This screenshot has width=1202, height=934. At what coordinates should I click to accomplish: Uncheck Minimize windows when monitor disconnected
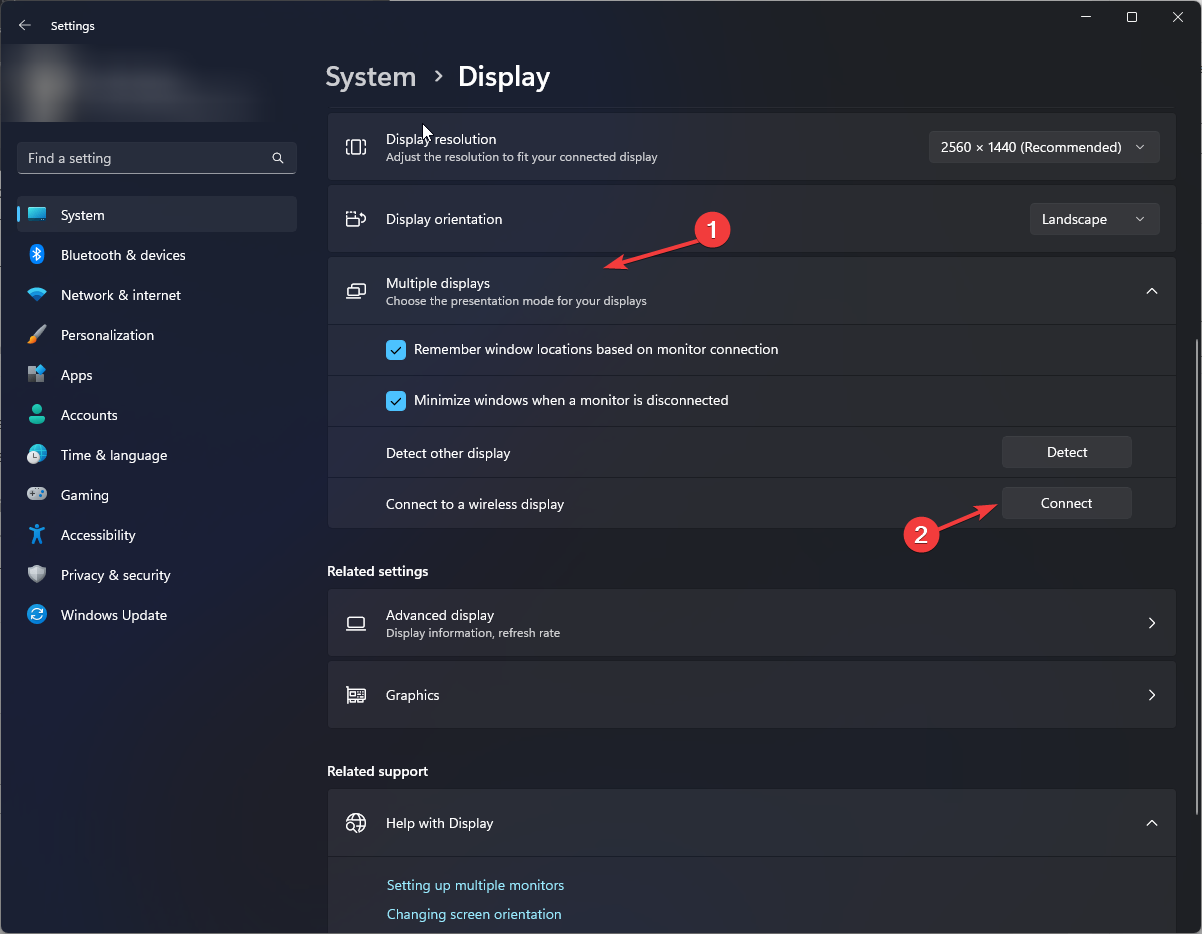[396, 400]
